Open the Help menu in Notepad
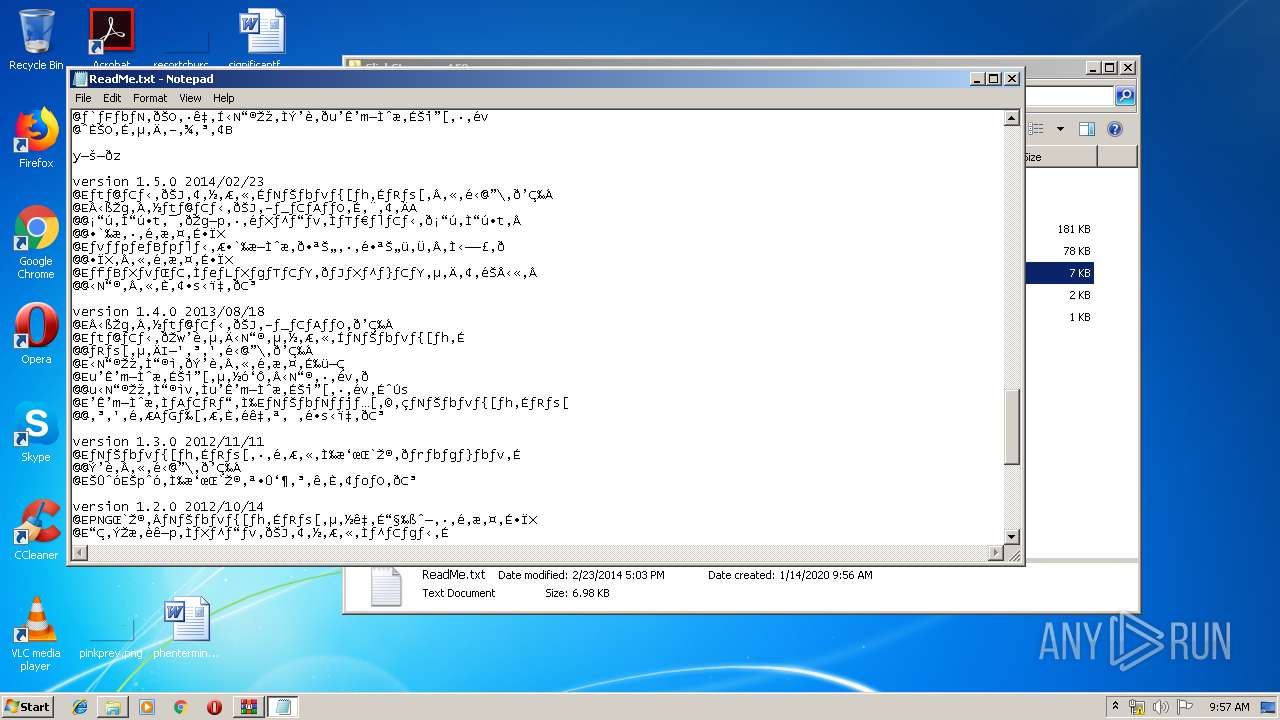Screen dimensions: 1280x720 (x=224, y=98)
